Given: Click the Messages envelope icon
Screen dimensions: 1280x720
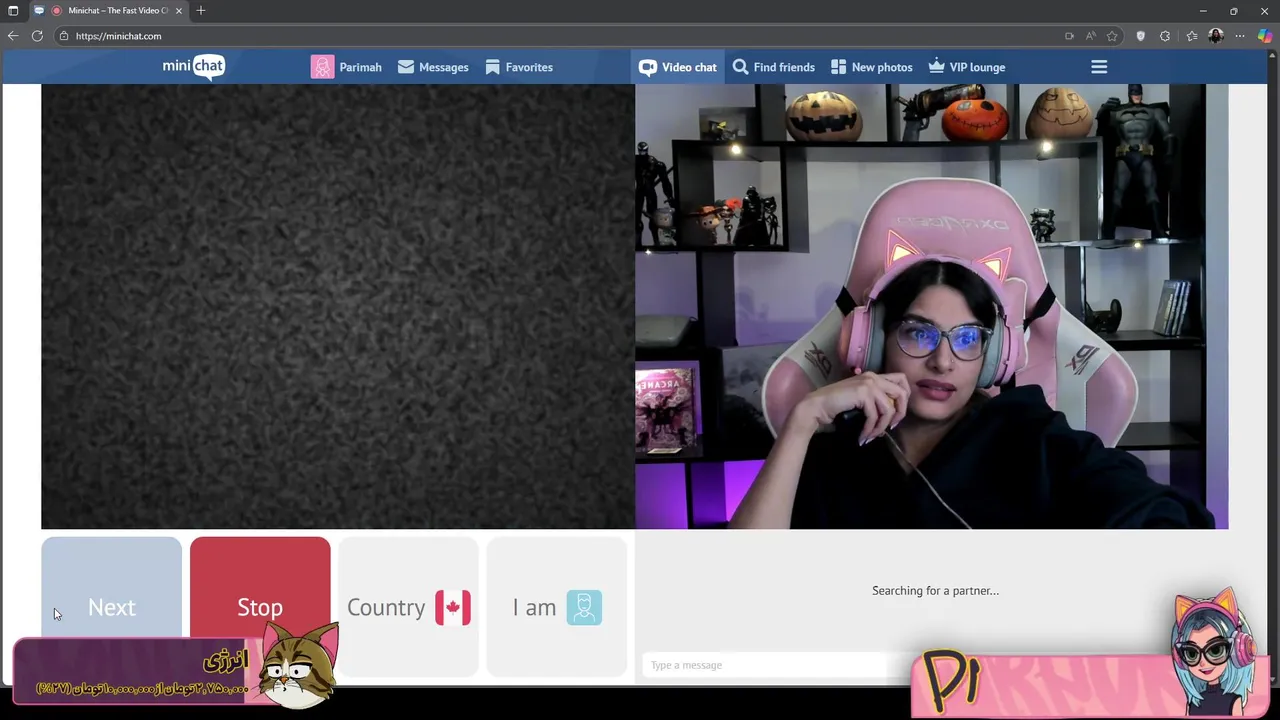Looking at the screenshot, I should point(406,67).
